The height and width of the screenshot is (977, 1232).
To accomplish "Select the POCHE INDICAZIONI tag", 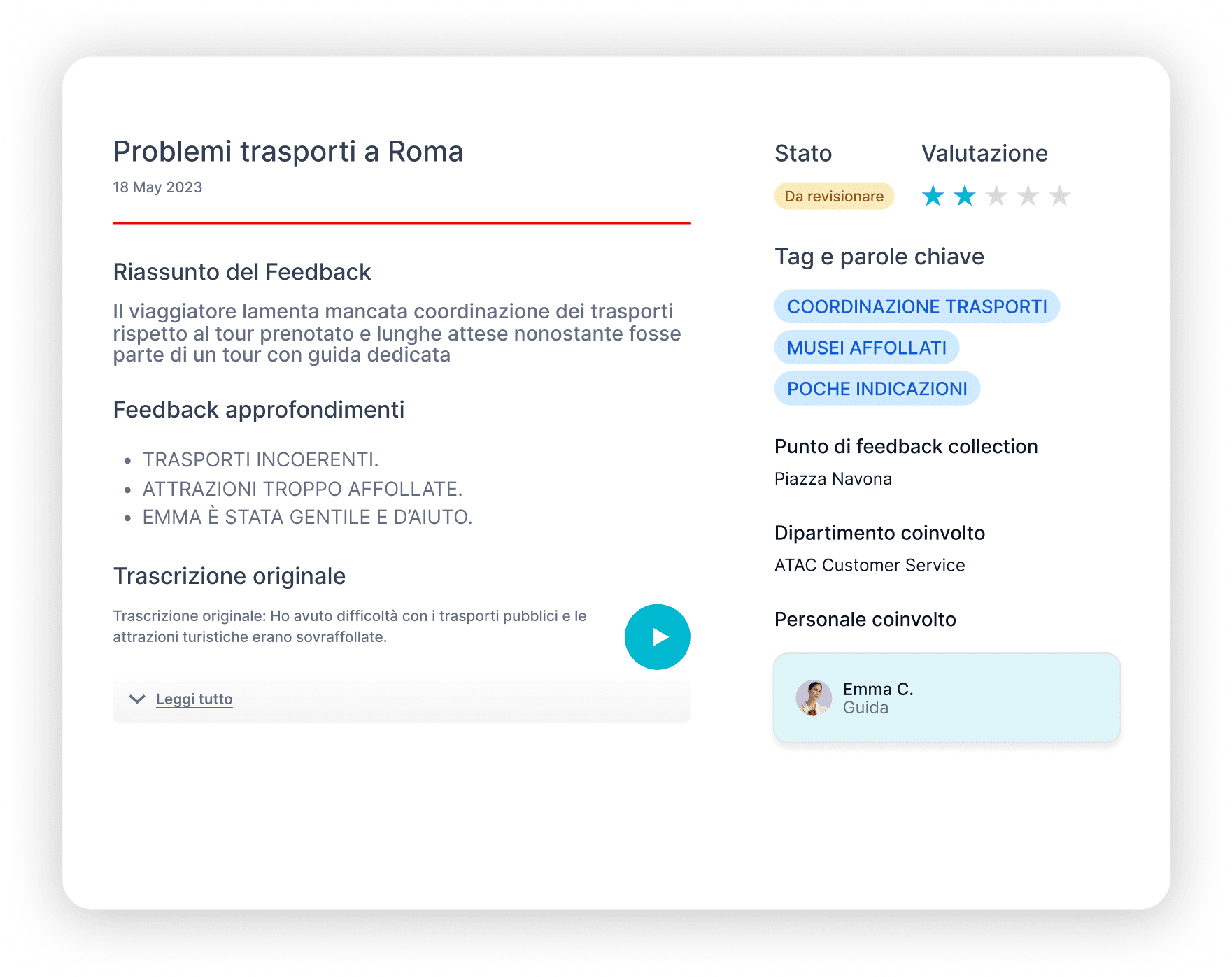I will point(877,389).
